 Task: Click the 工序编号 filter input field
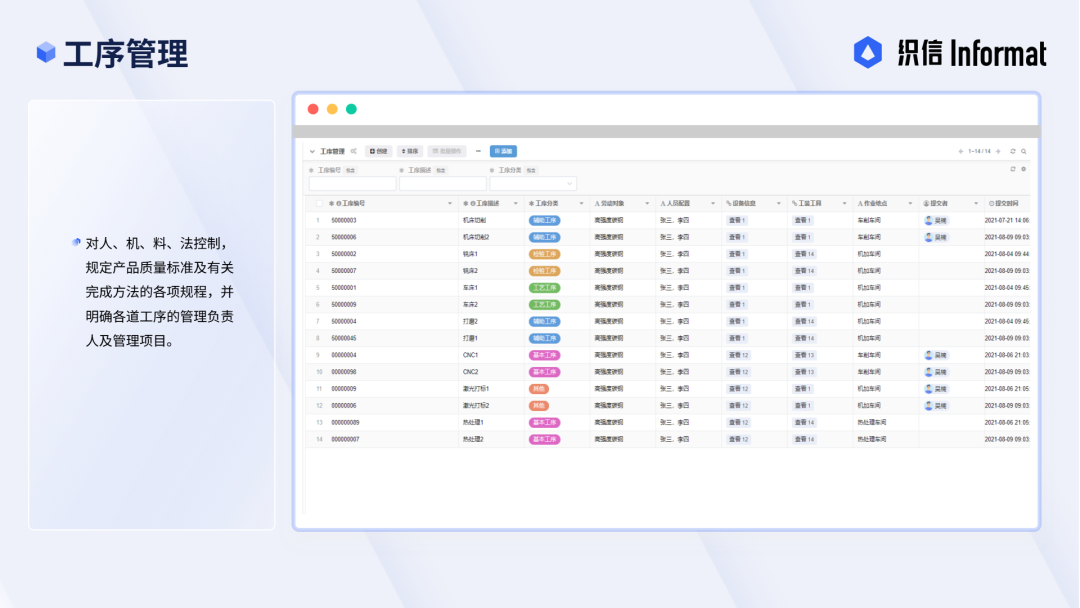353,184
